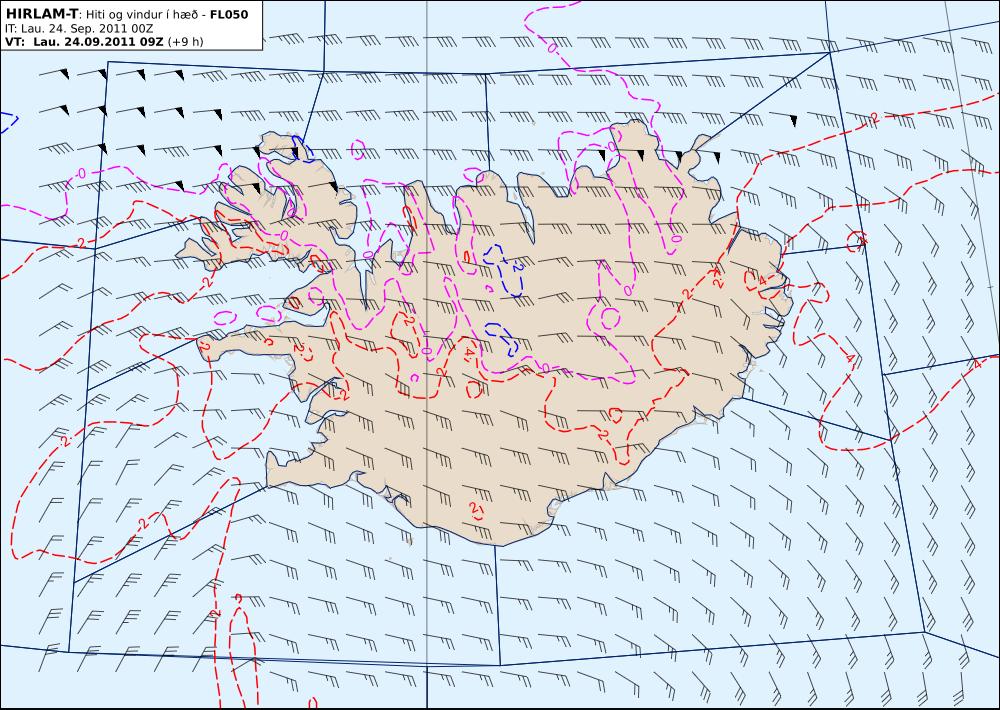Click the 'IT: Lau. 24. Sep. 2011 00Z' line
The width and height of the screenshot is (1000, 710).
78,29
